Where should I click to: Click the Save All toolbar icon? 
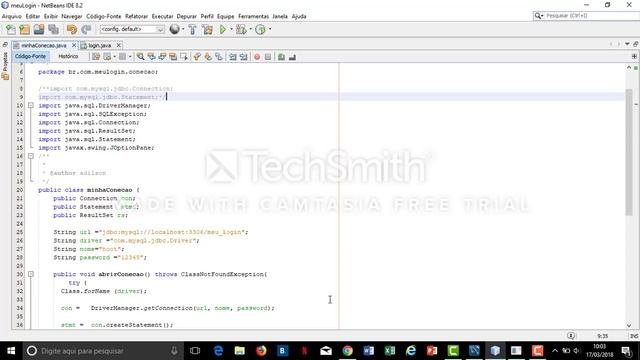coord(53,29)
